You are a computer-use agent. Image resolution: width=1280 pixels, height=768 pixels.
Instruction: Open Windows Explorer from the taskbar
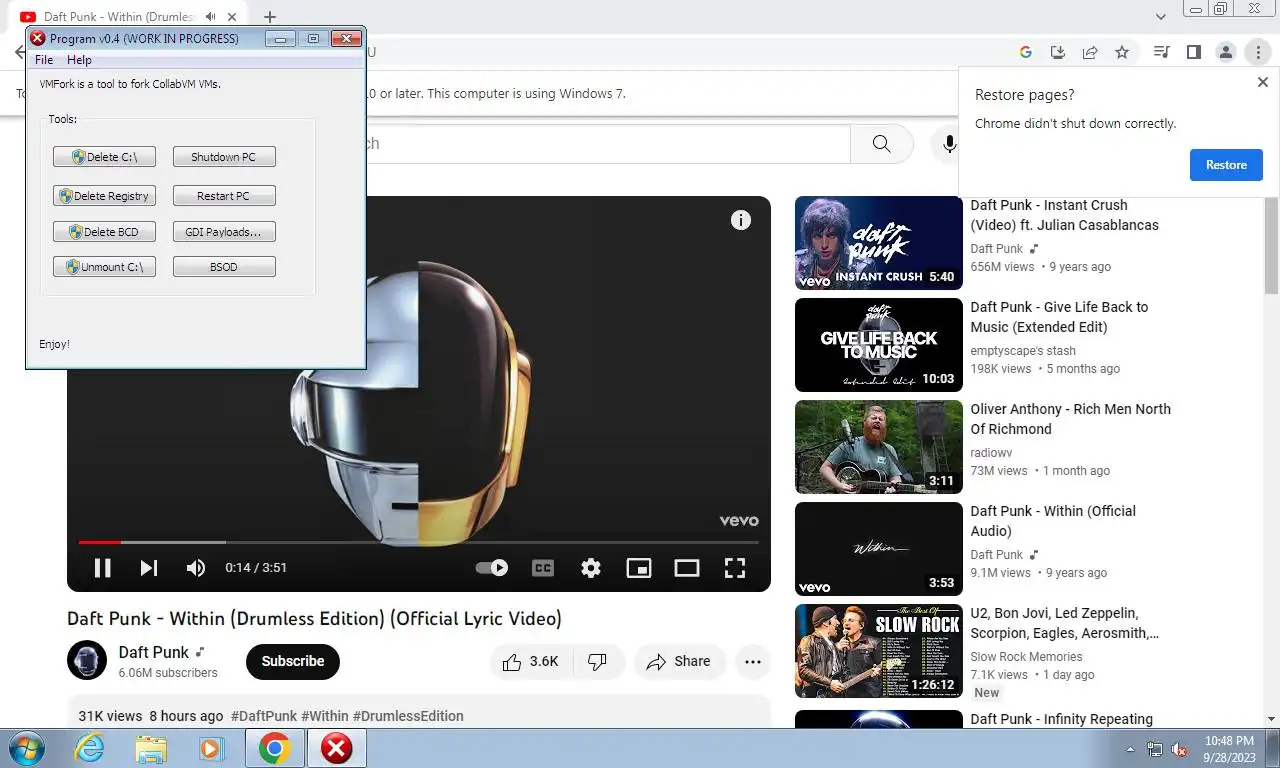(151, 748)
